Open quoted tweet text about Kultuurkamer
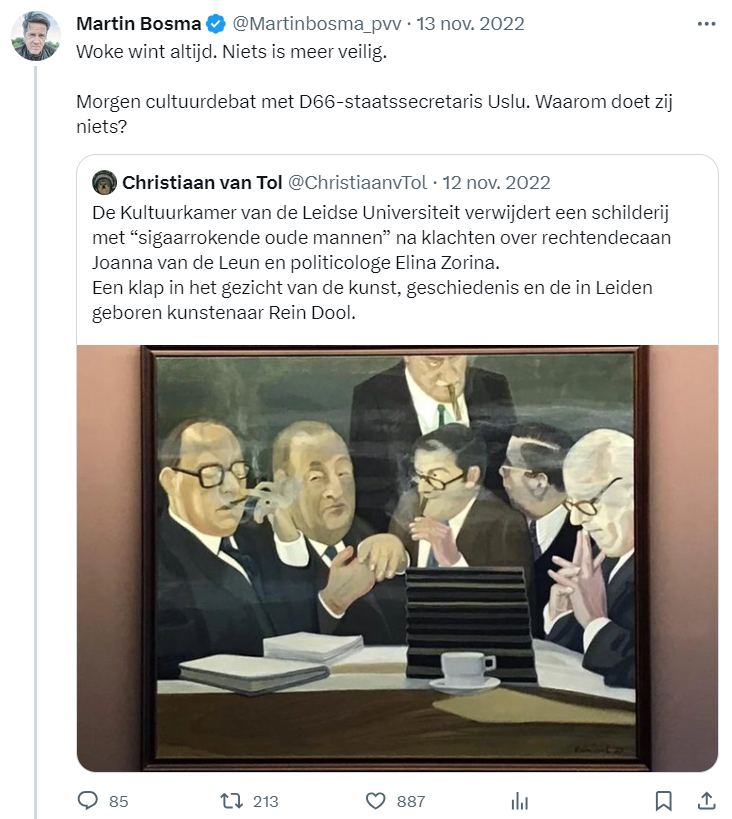Viewport: 732px width, 819px height. click(x=381, y=263)
